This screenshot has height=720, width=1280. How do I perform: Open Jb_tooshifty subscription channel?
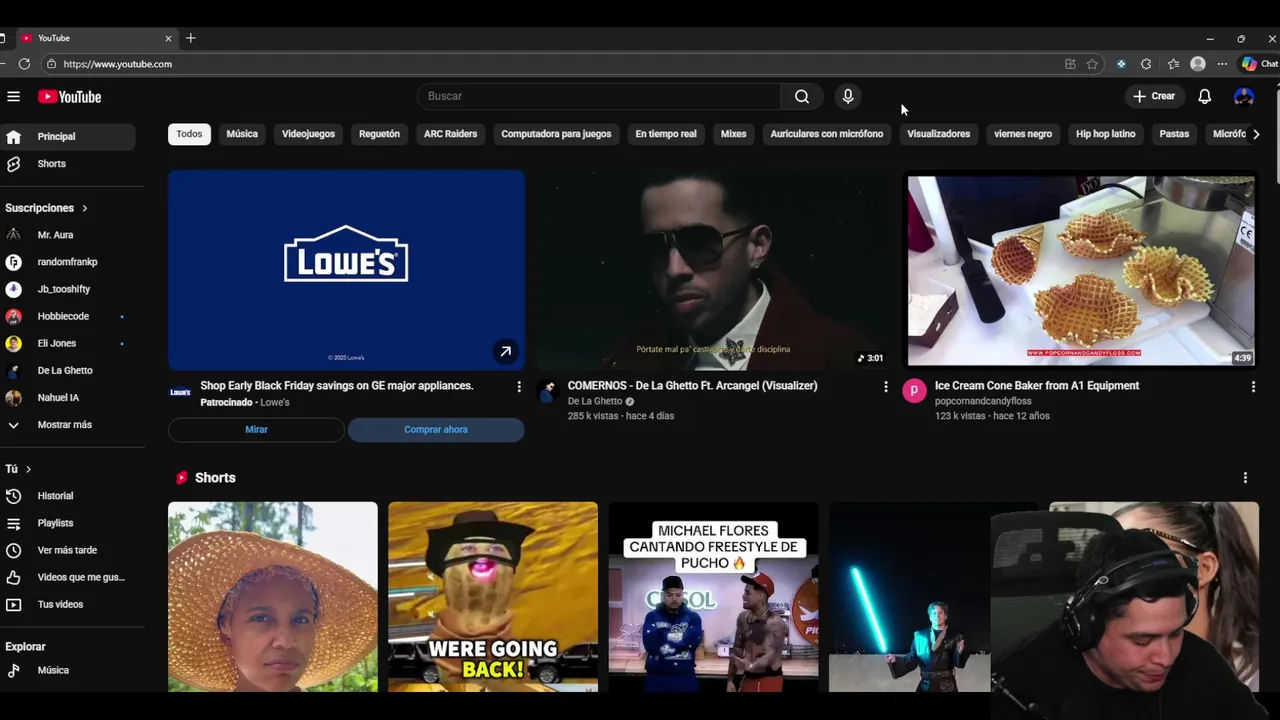[x=67, y=289]
